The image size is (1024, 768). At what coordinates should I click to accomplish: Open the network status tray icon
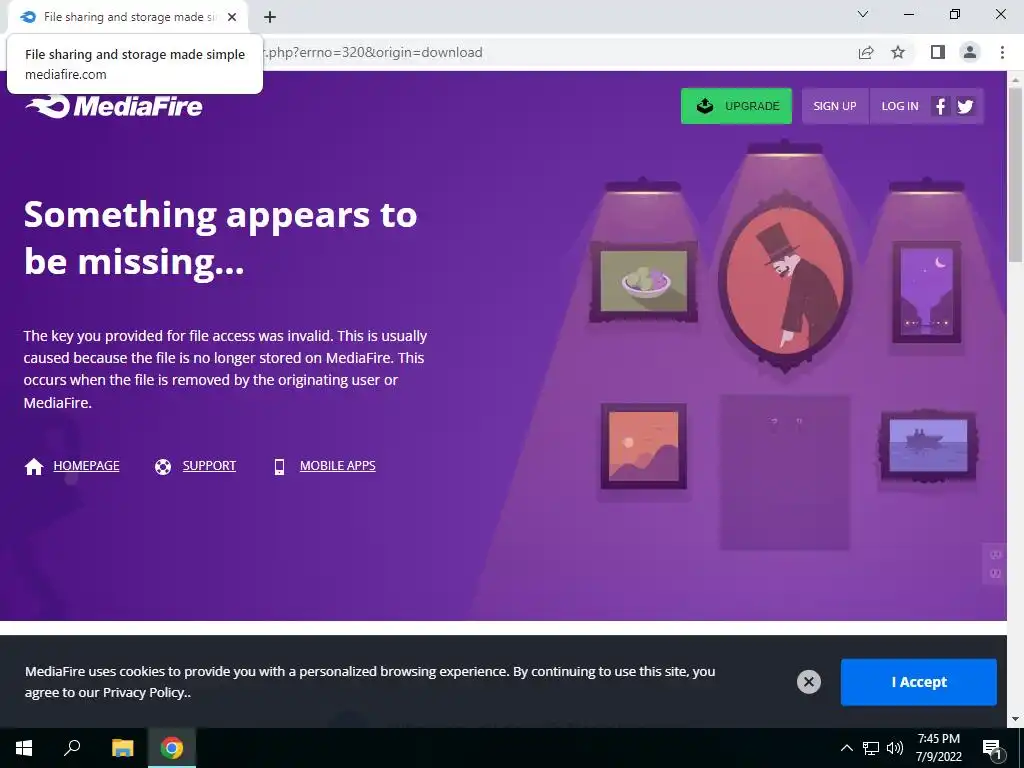click(x=871, y=748)
